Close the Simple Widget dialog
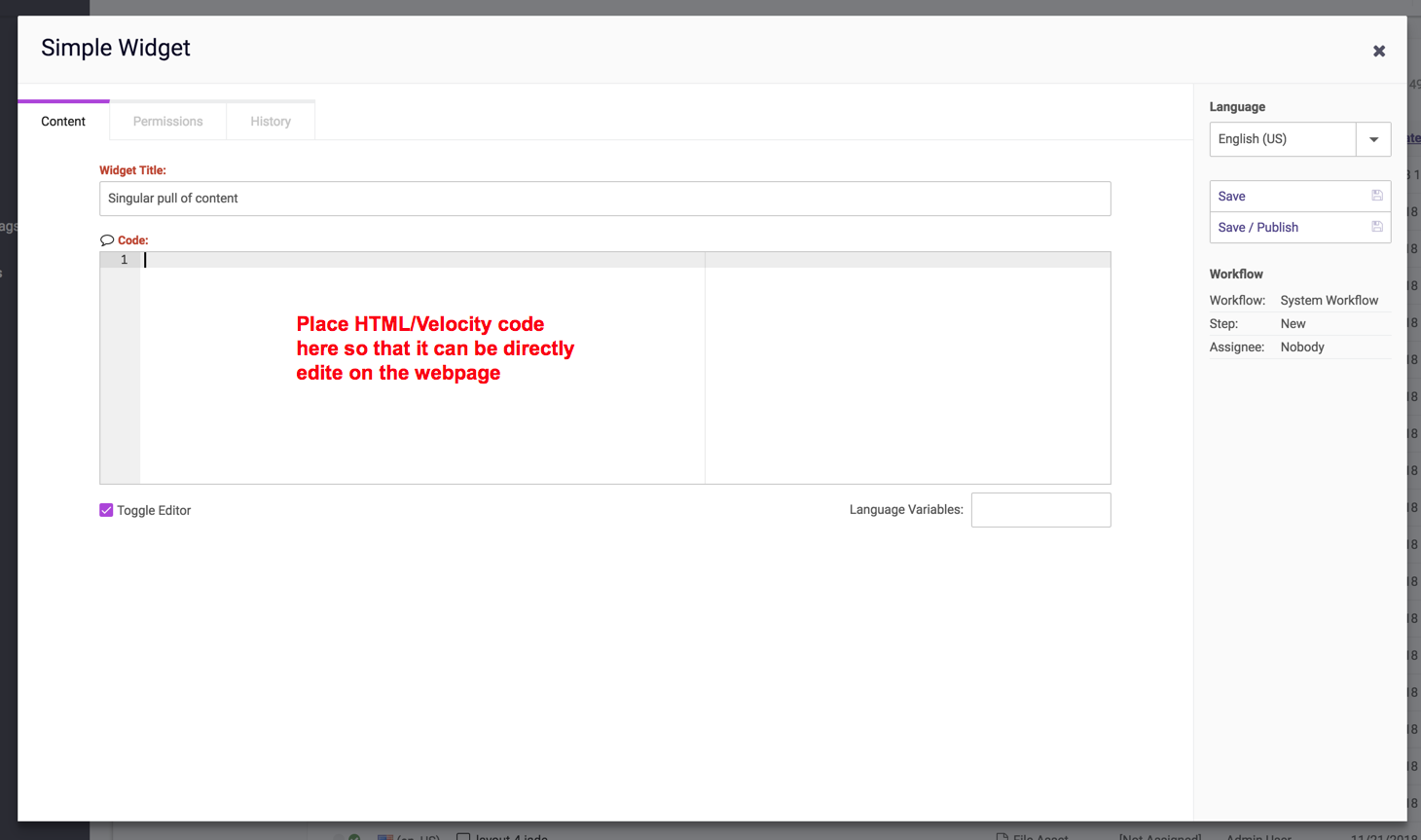Viewport: 1421px width, 840px height. pos(1378,52)
